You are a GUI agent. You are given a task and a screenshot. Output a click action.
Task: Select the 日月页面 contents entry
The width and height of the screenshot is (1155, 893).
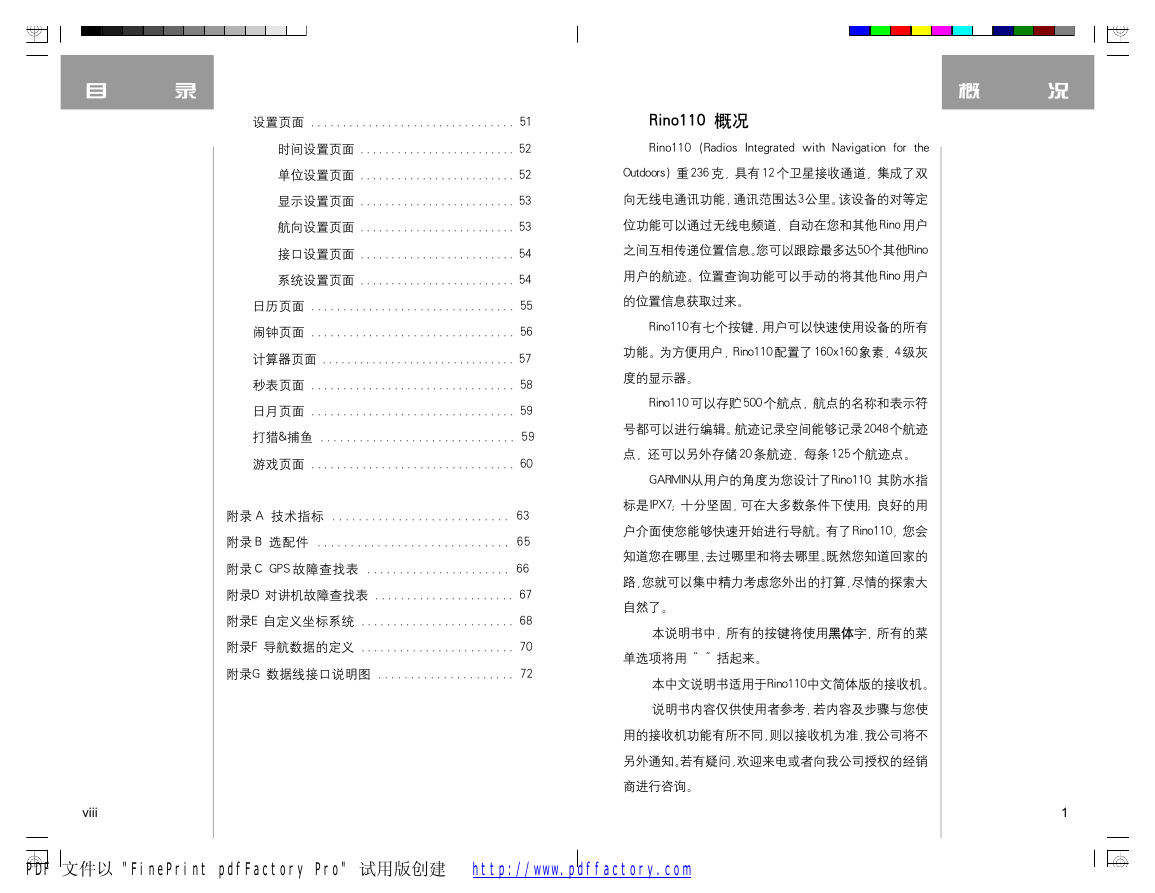click(393, 411)
